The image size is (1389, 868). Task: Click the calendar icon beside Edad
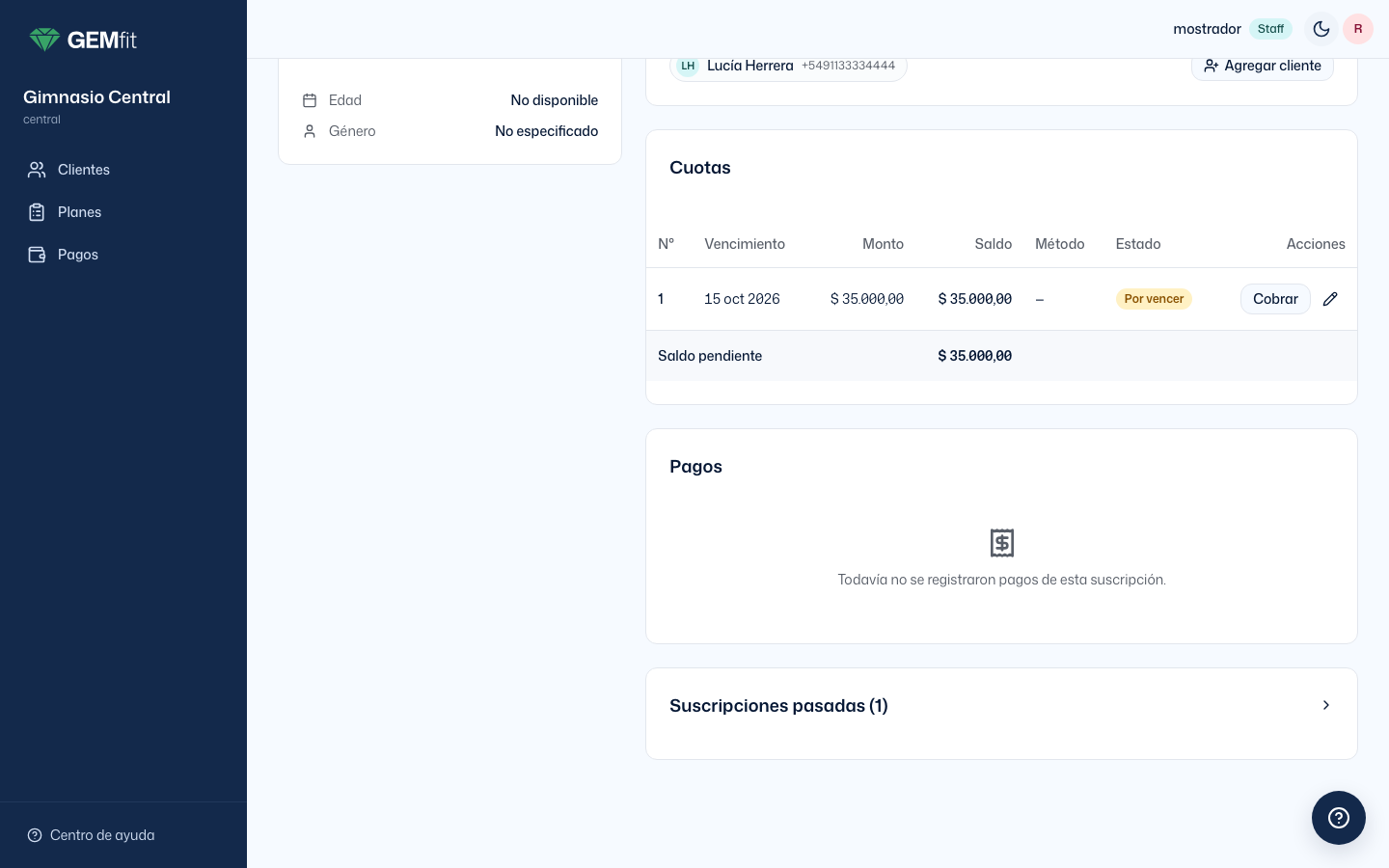[x=310, y=100]
